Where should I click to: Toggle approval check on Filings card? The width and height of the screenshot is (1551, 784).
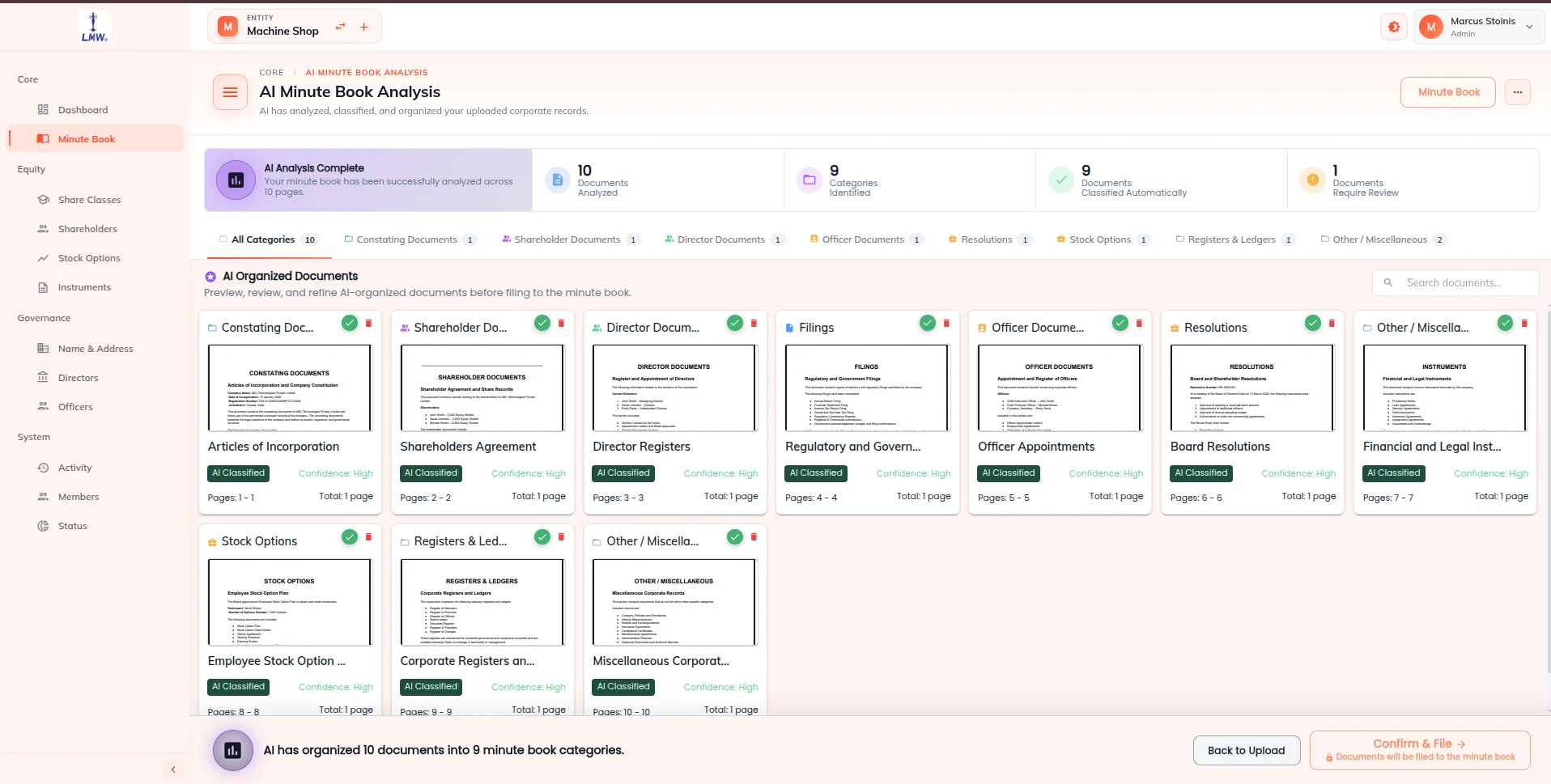[x=928, y=324]
